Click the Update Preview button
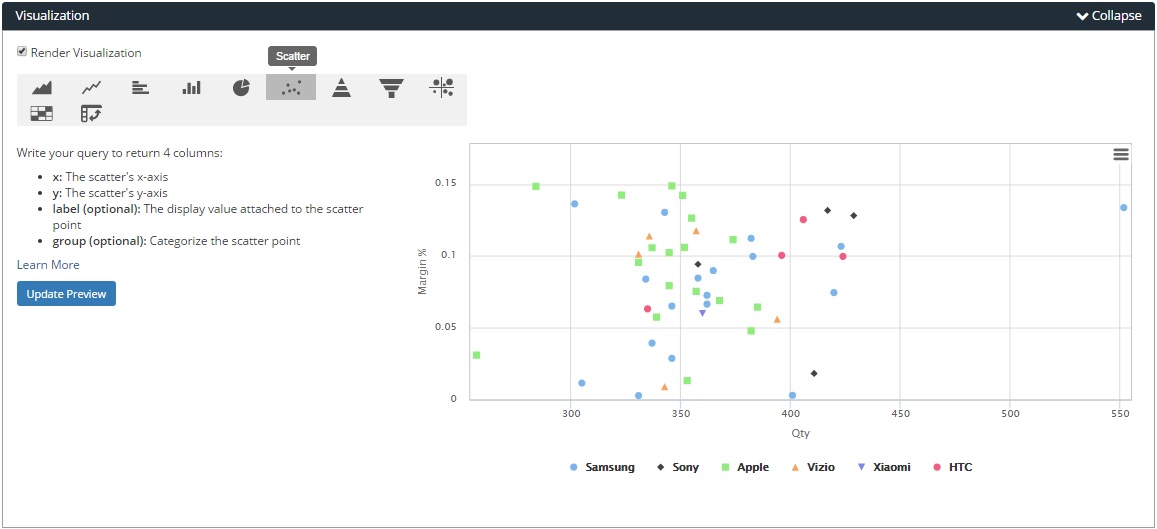 tap(66, 294)
